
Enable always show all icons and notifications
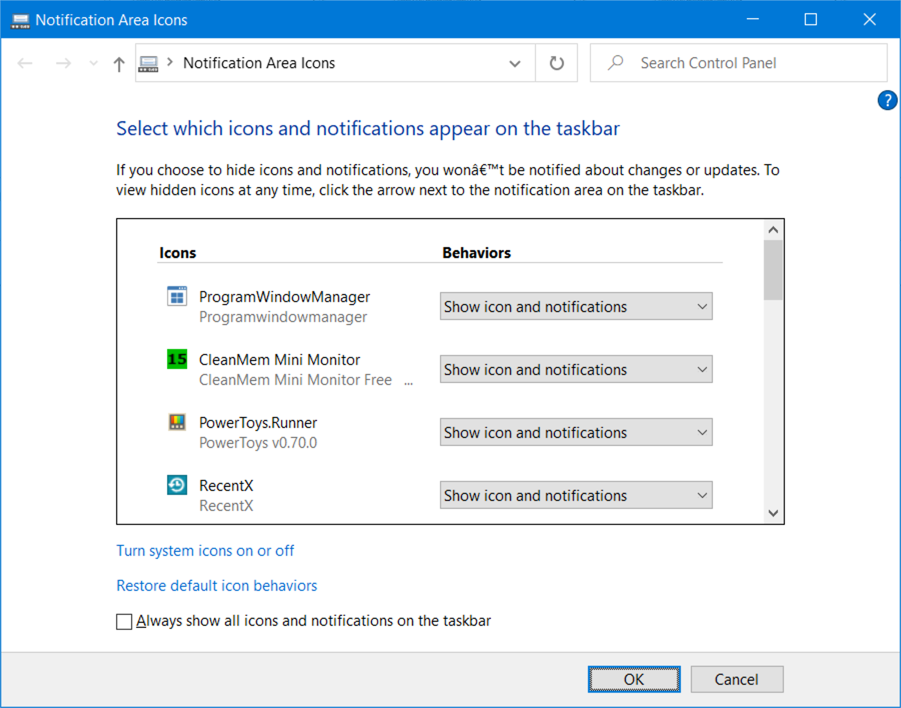(124, 621)
